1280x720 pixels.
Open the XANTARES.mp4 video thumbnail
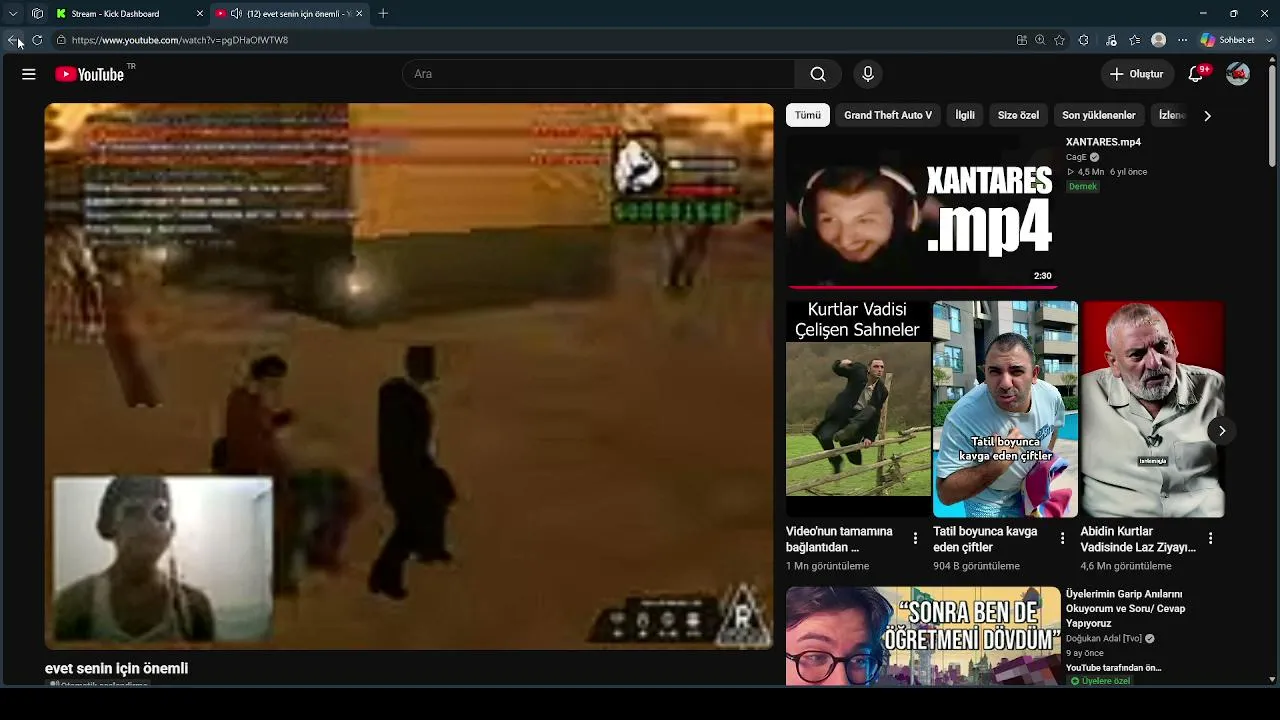coord(922,211)
